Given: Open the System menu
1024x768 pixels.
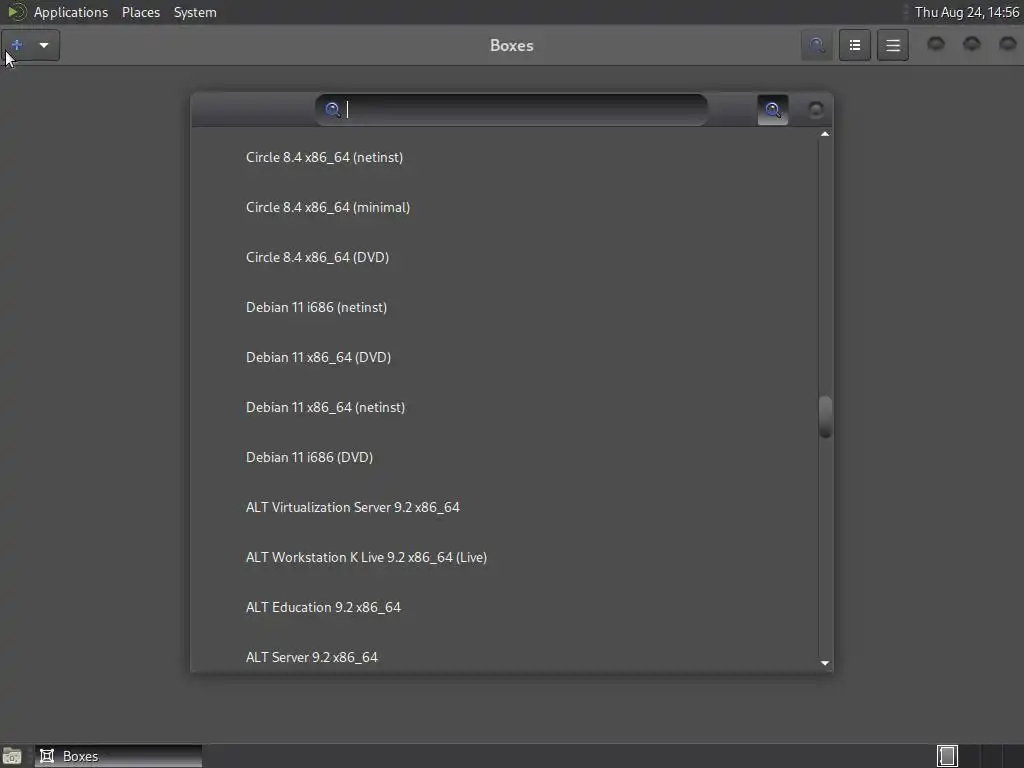Looking at the screenshot, I should tap(195, 12).
